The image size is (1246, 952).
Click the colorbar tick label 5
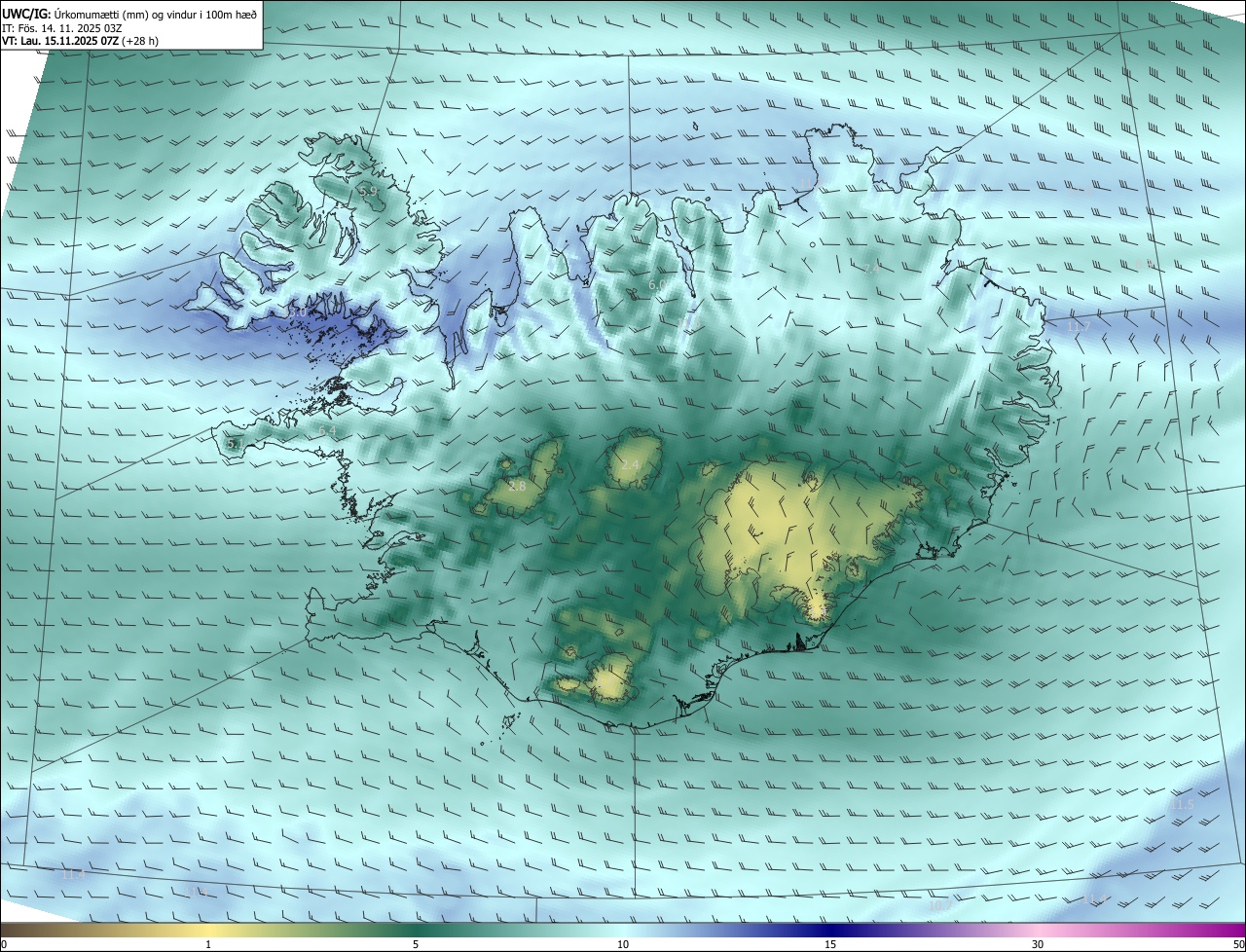point(416,945)
